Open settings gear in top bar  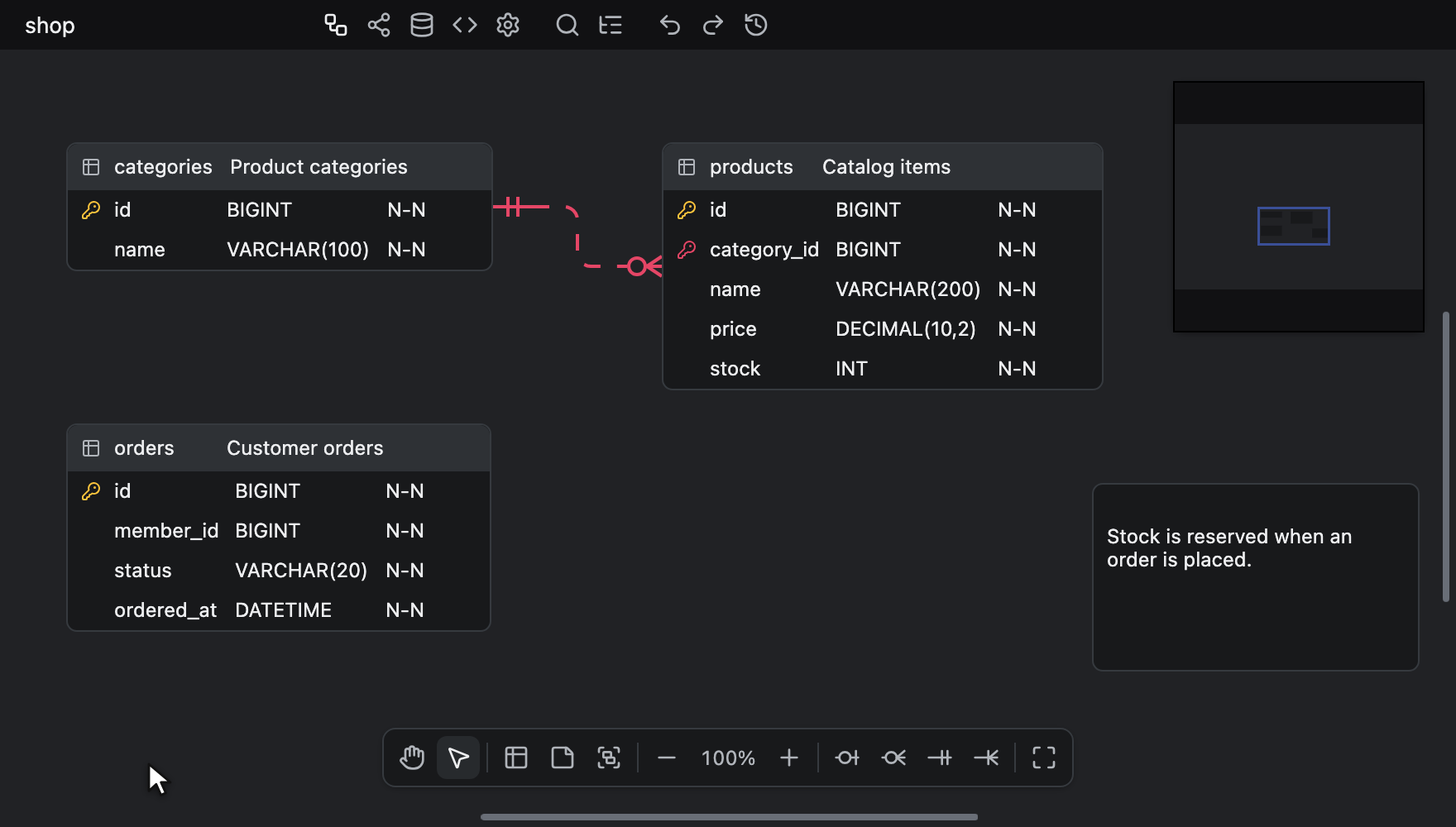point(508,25)
